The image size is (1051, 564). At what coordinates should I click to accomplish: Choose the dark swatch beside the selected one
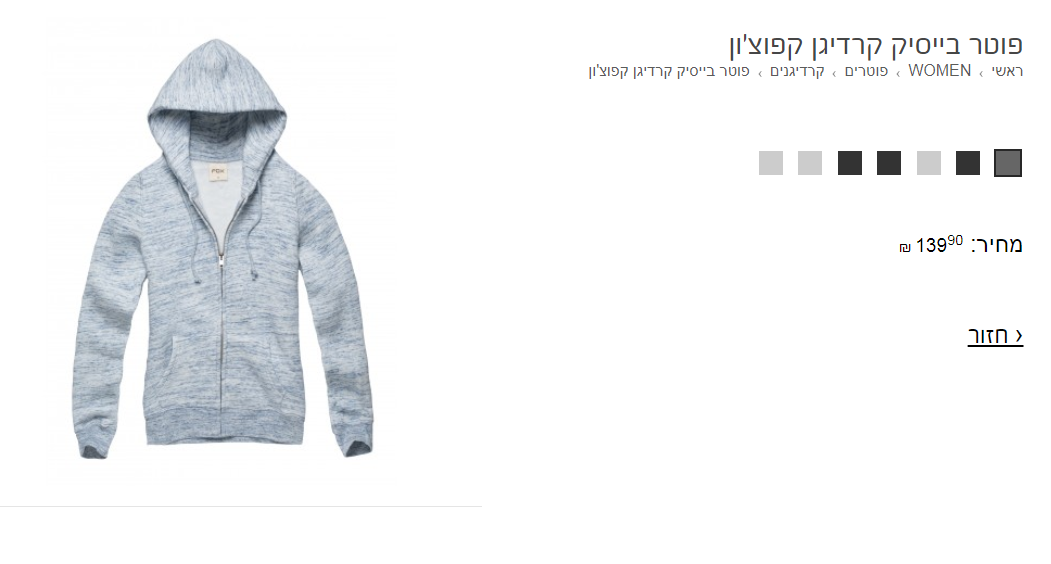[x=968, y=163]
